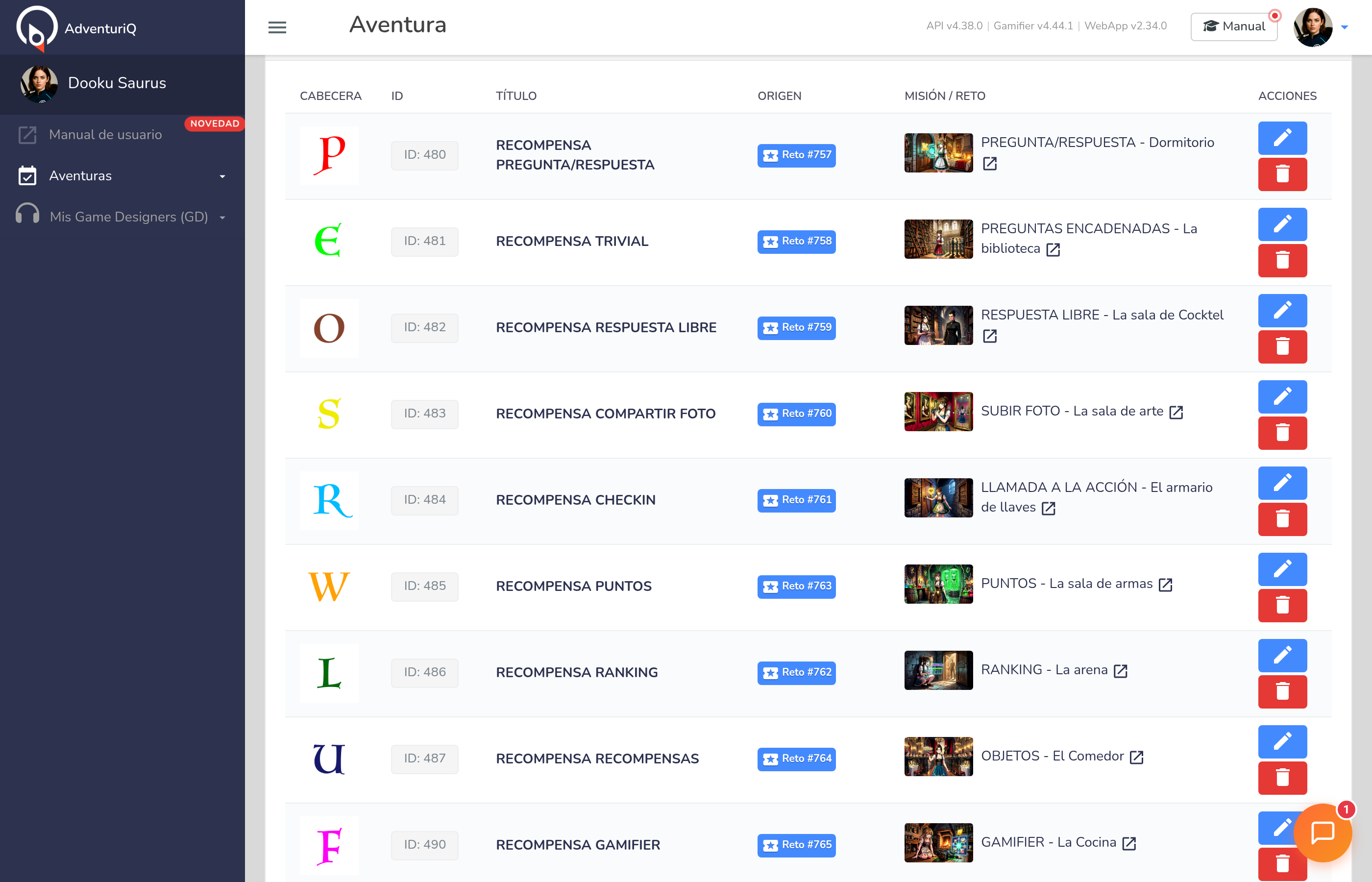This screenshot has width=1372, height=882.
Task: Click the NOVEDAD badge in sidebar
Action: coord(214,123)
